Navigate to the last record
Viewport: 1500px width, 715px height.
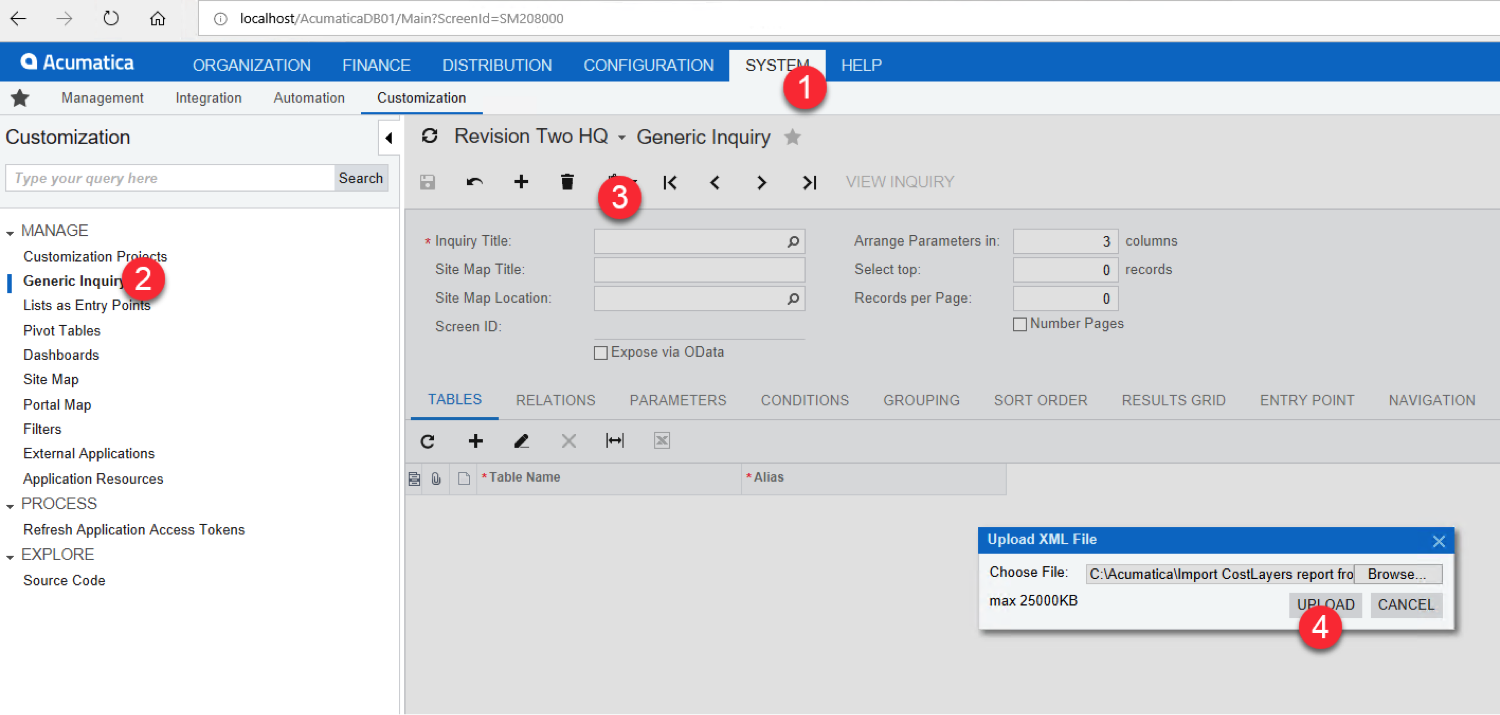coord(810,182)
